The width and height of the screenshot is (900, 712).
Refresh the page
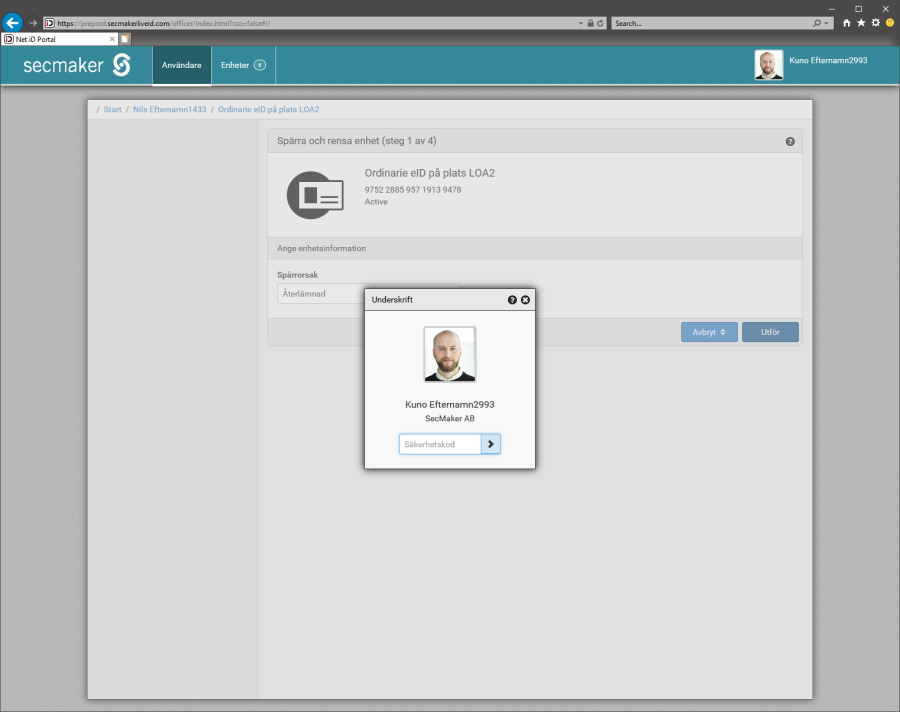coord(600,24)
